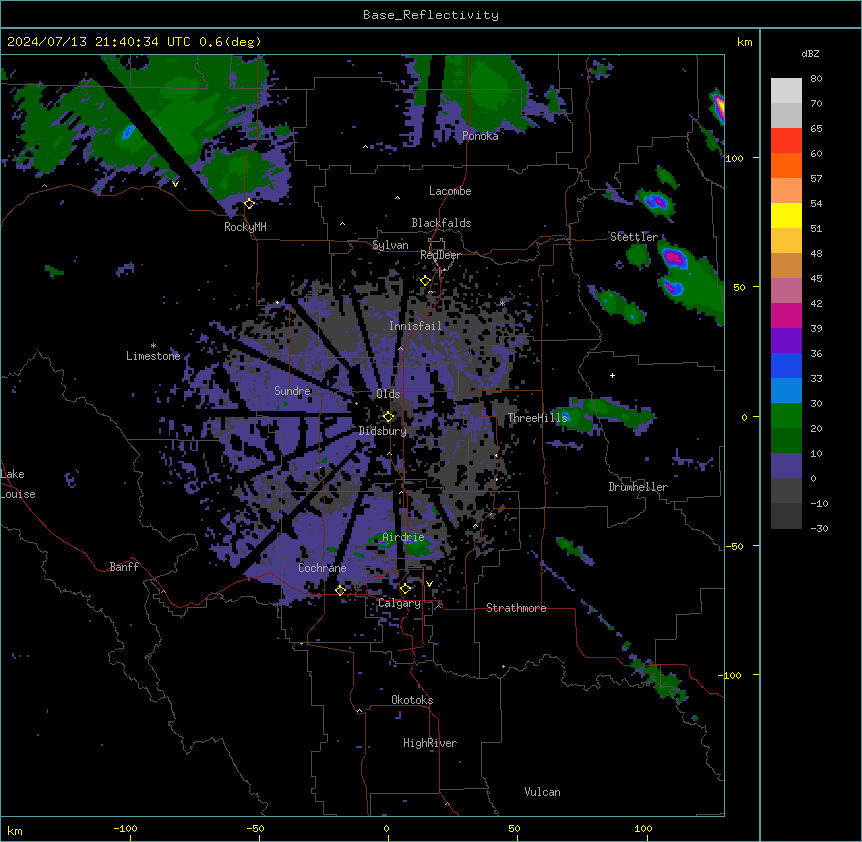Select the magenta 39-42 dBZ legend swatch
Screen dimensions: 862x842
[786, 315]
